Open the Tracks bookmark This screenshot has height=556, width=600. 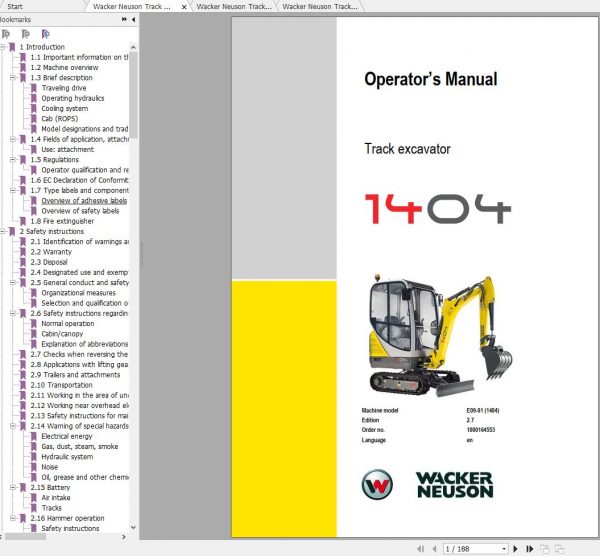(x=51, y=508)
